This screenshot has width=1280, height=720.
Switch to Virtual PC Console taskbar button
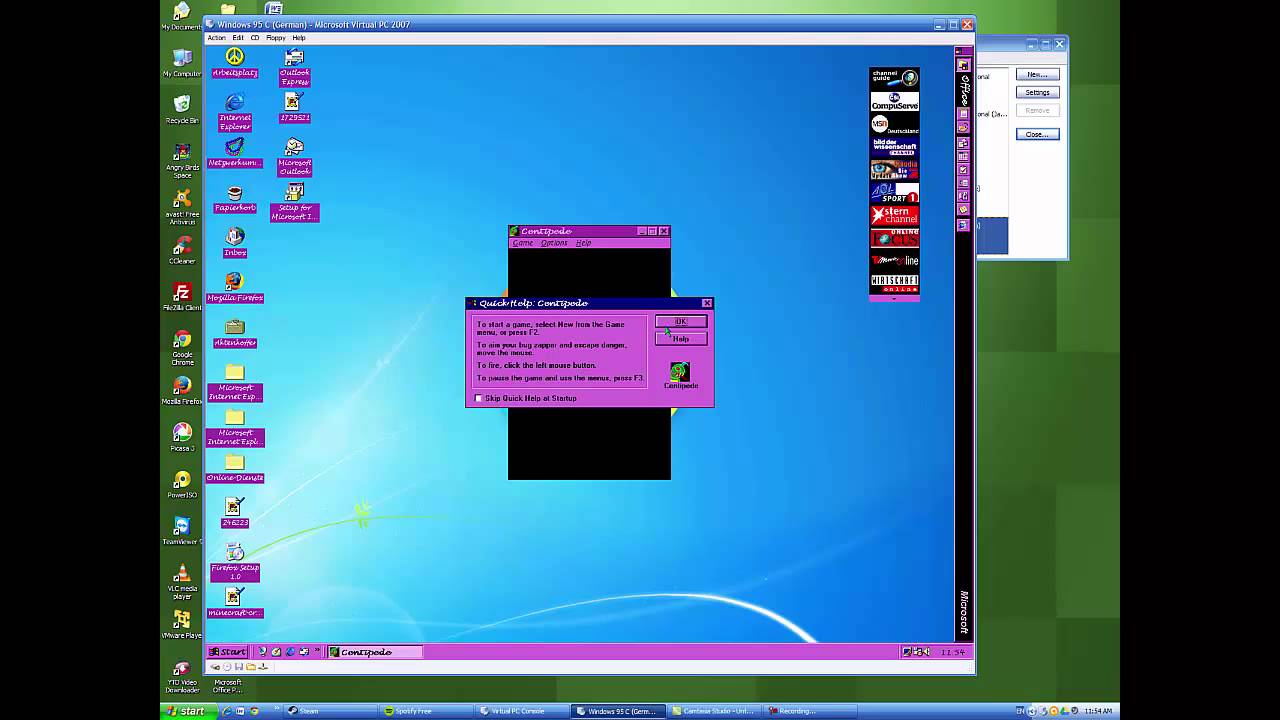[x=522, y=711]
